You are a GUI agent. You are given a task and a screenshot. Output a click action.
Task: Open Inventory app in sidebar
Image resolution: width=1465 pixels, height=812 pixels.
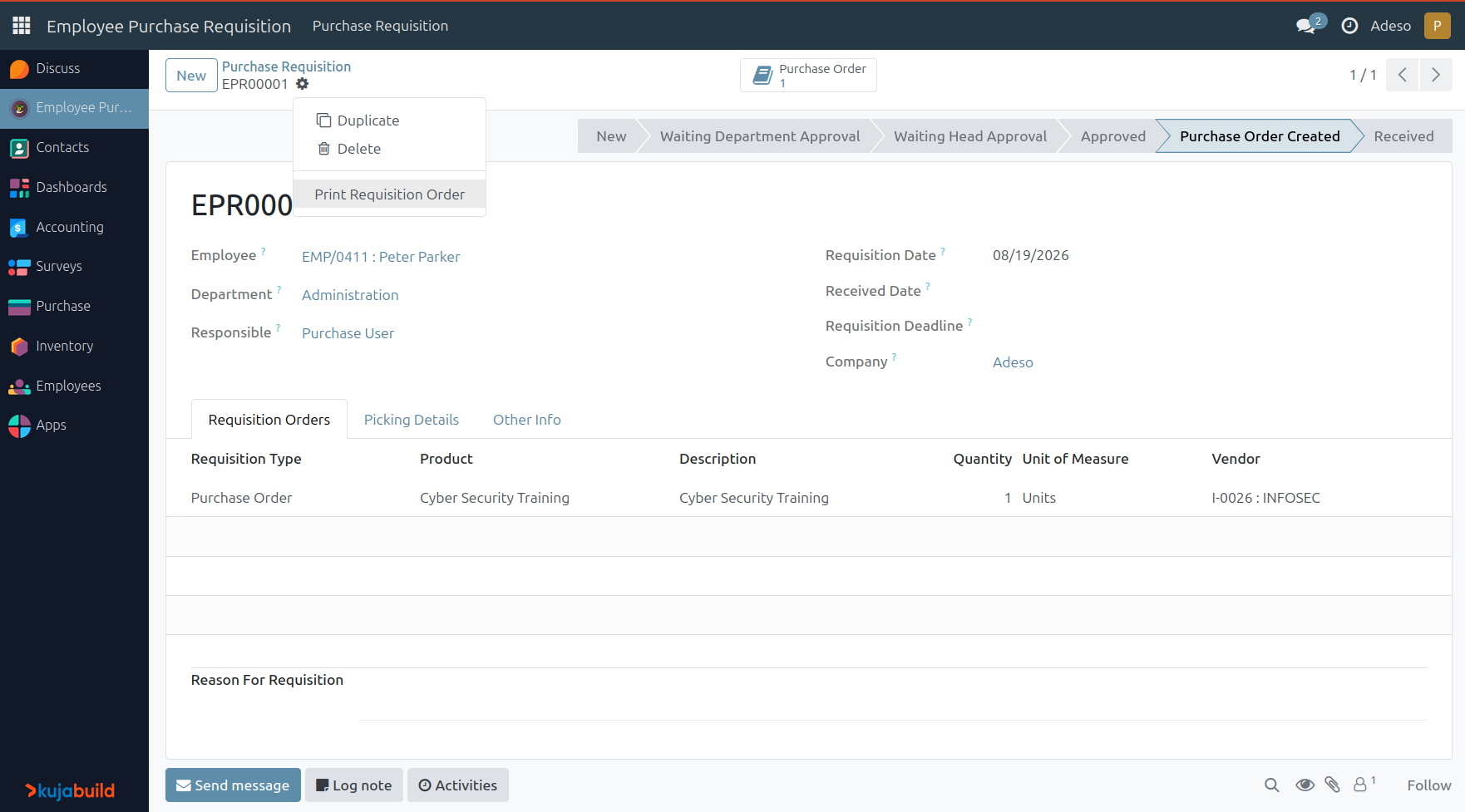click(74, 346)
